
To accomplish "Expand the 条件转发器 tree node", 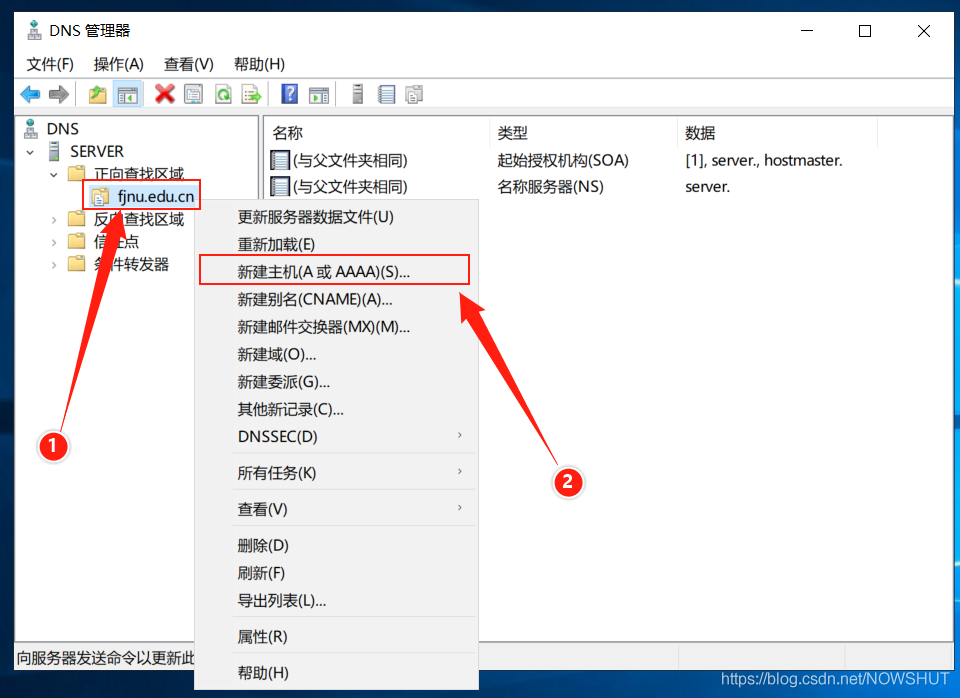I will [x=54, y=265].
